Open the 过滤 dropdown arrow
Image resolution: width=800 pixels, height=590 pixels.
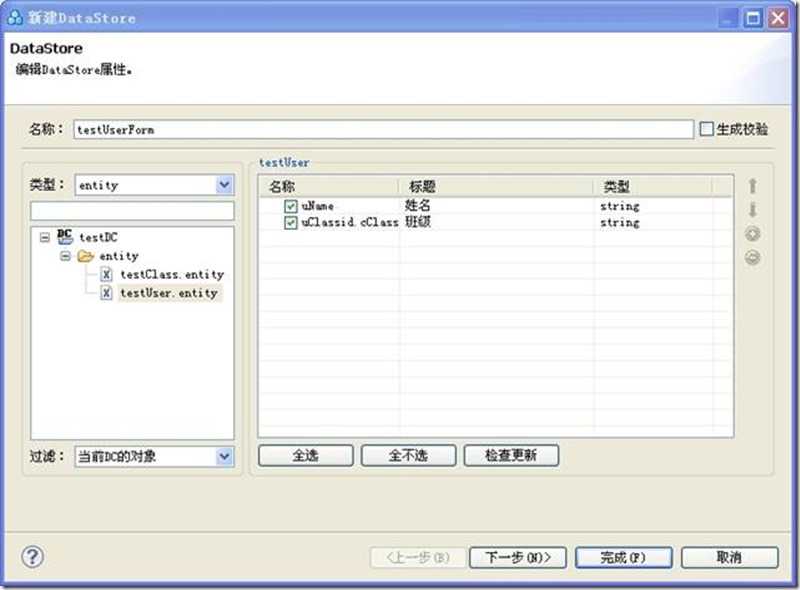[x=224, y=456]
